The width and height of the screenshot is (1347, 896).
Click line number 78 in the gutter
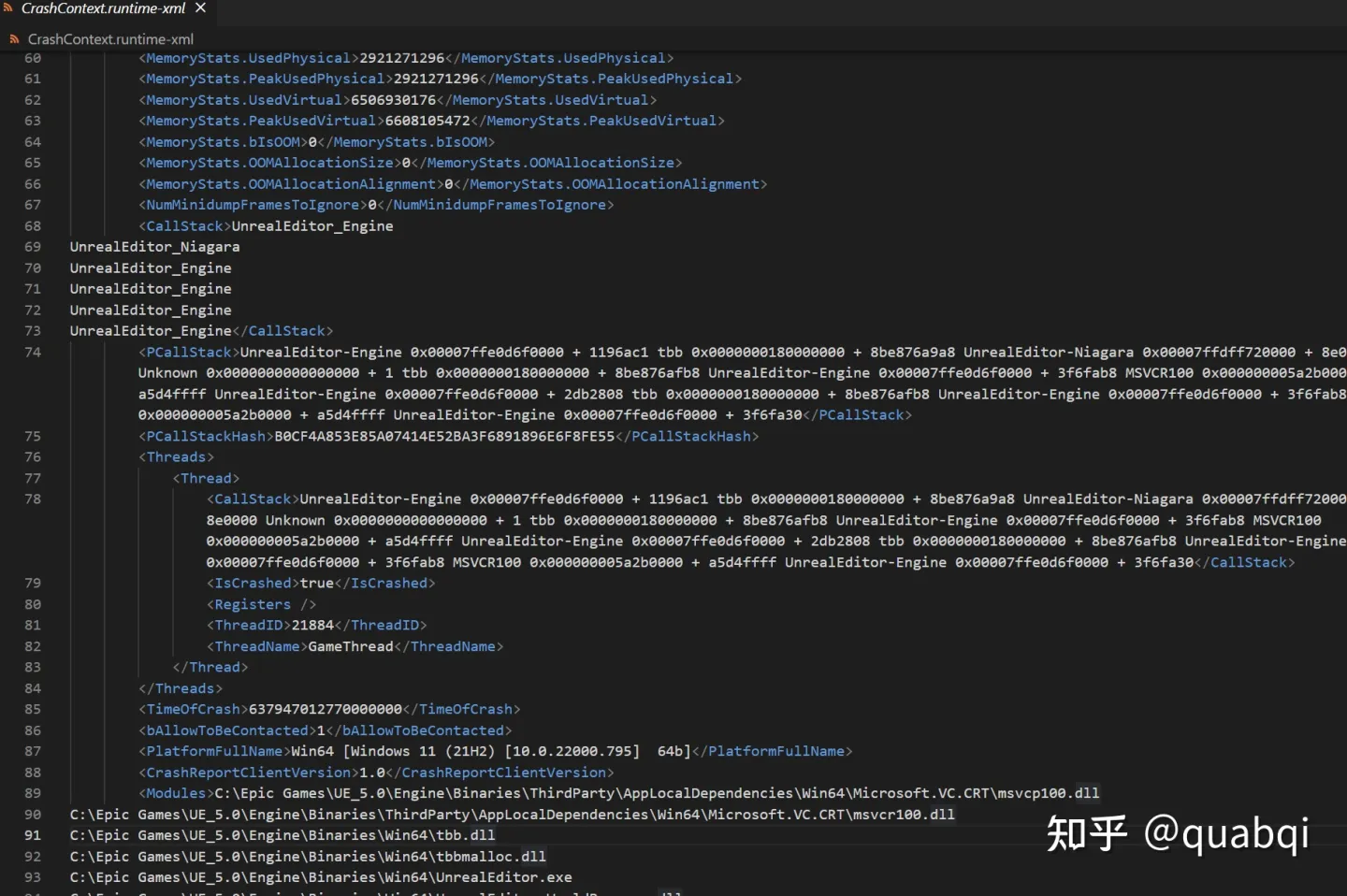(32, 499)
